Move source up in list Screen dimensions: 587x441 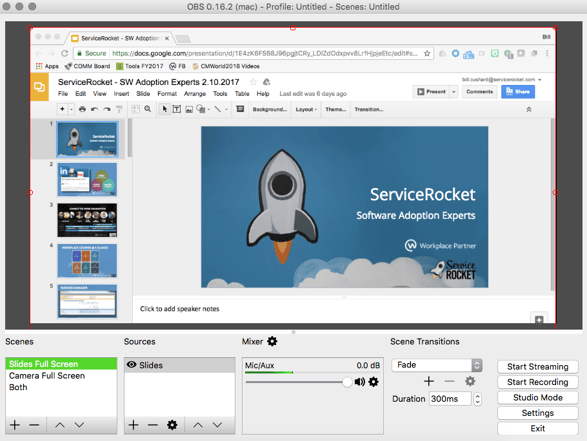pyautogui.click(x=198, y=425)
